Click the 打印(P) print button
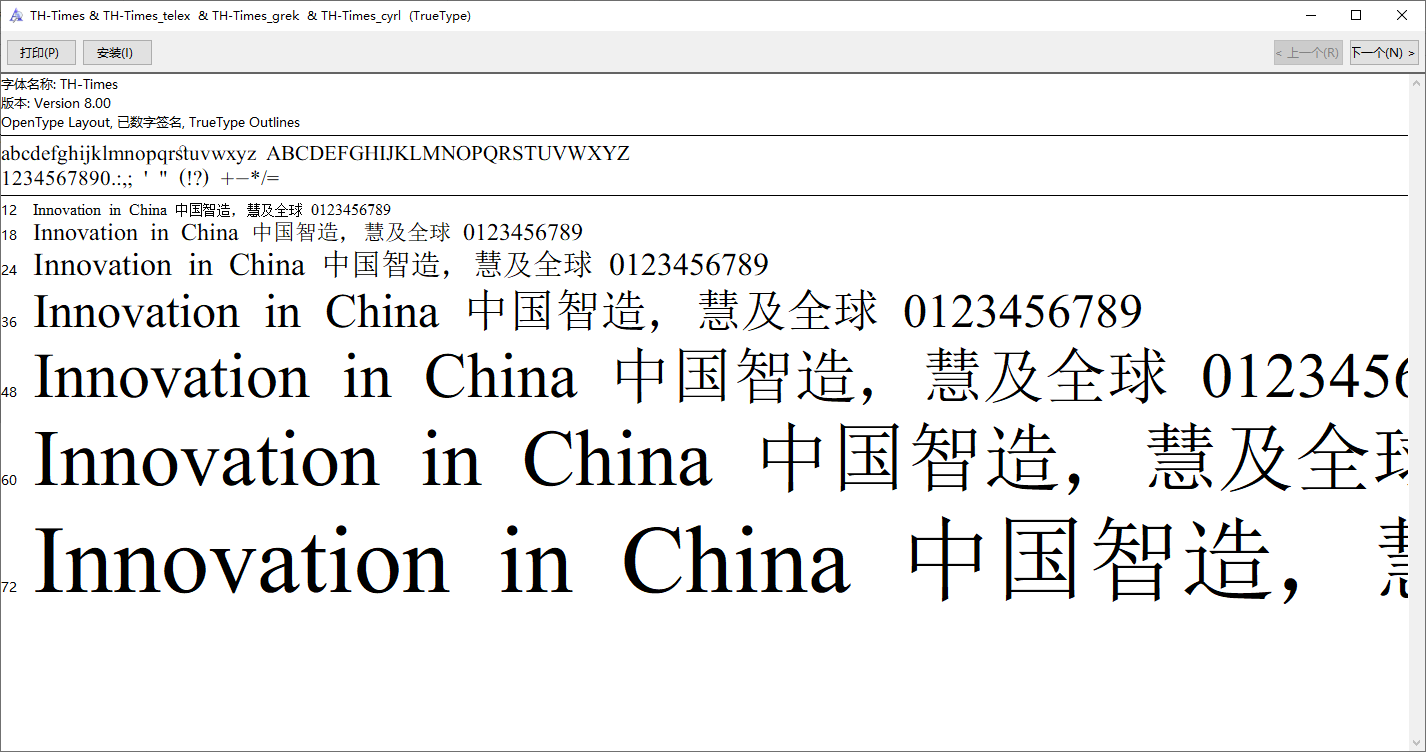Image resolution: width=1426 pixels, height=752 pixels. (41, 53)
